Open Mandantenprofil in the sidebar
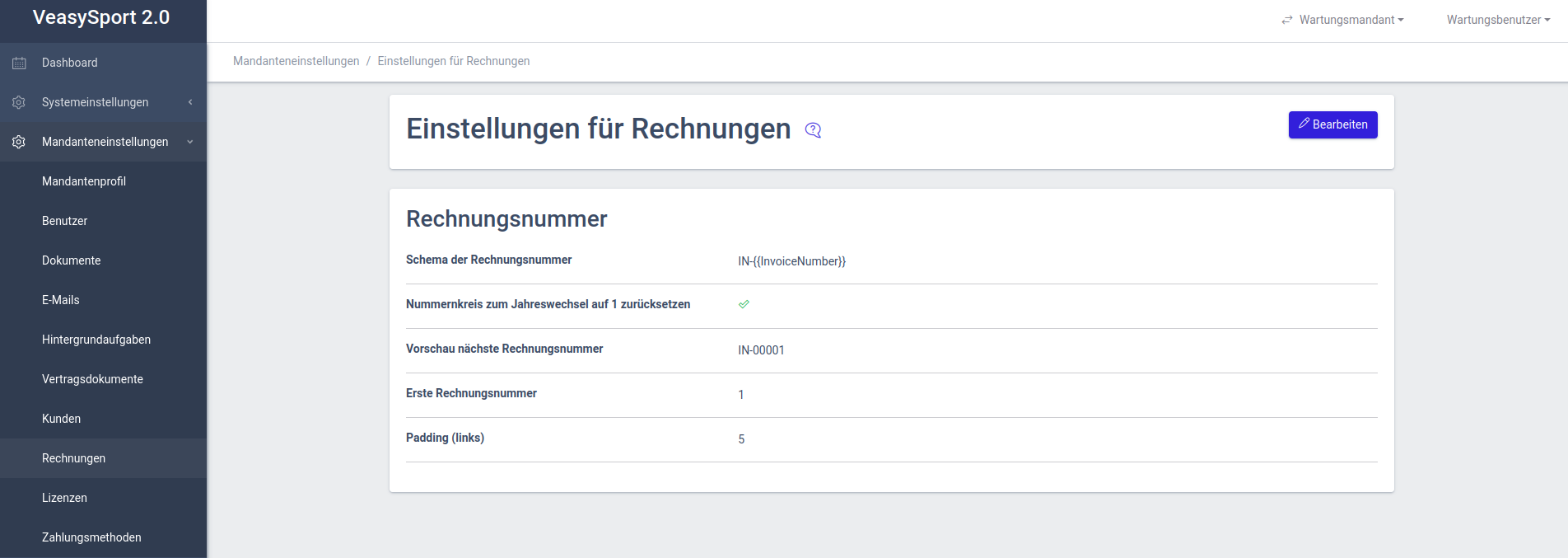Screen dimensions: 1568x558 84,181
